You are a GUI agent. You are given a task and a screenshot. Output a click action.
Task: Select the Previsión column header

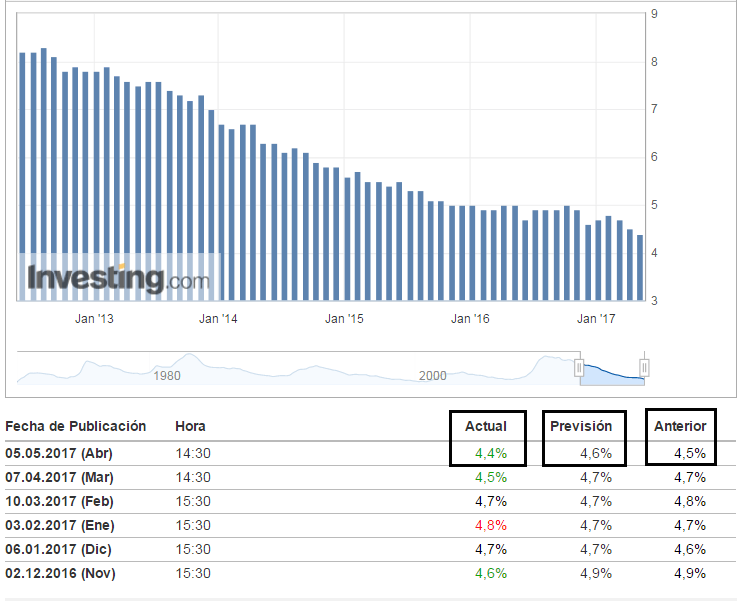581,426
